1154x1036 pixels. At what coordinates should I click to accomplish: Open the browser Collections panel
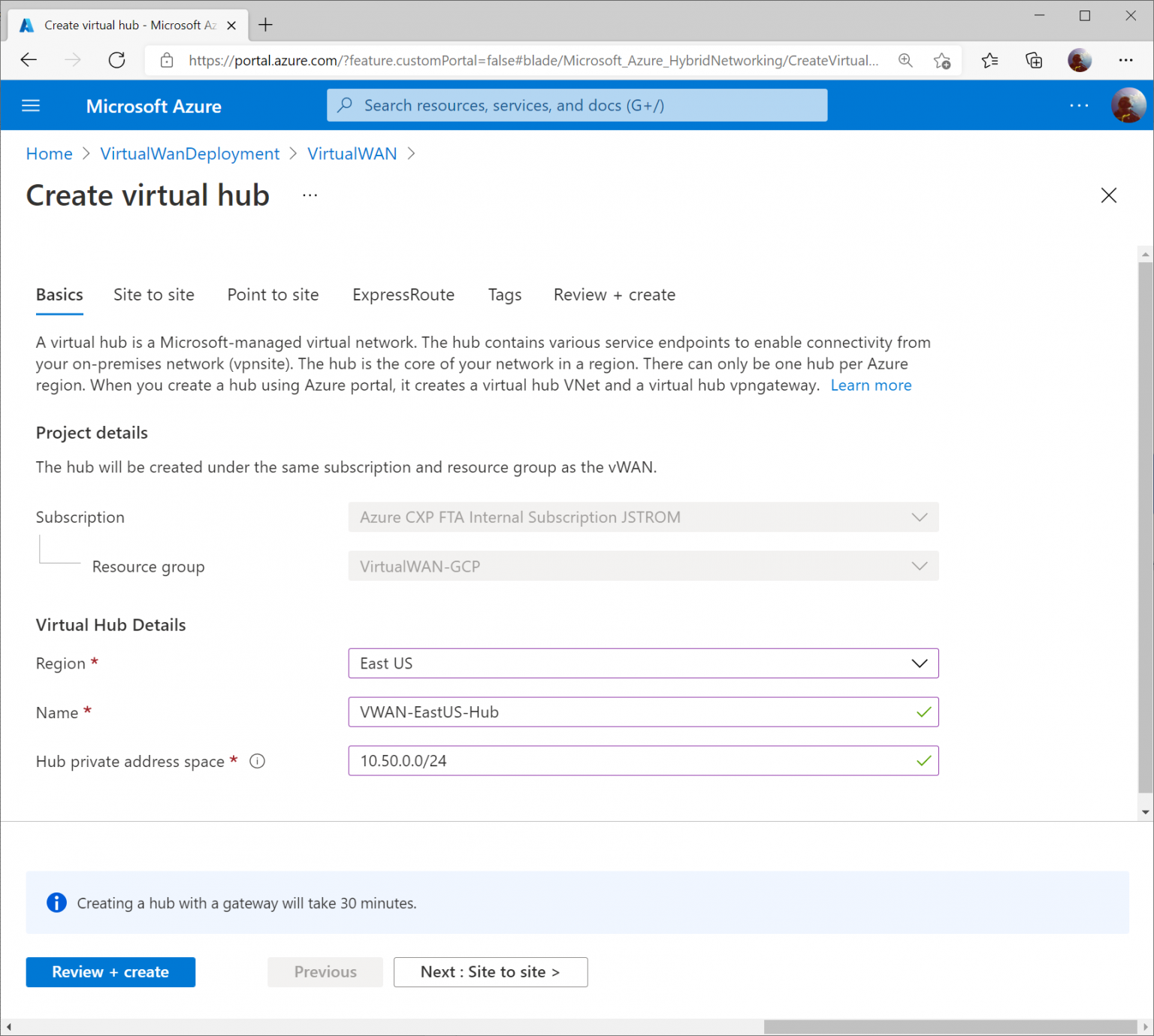[1034, 60]
